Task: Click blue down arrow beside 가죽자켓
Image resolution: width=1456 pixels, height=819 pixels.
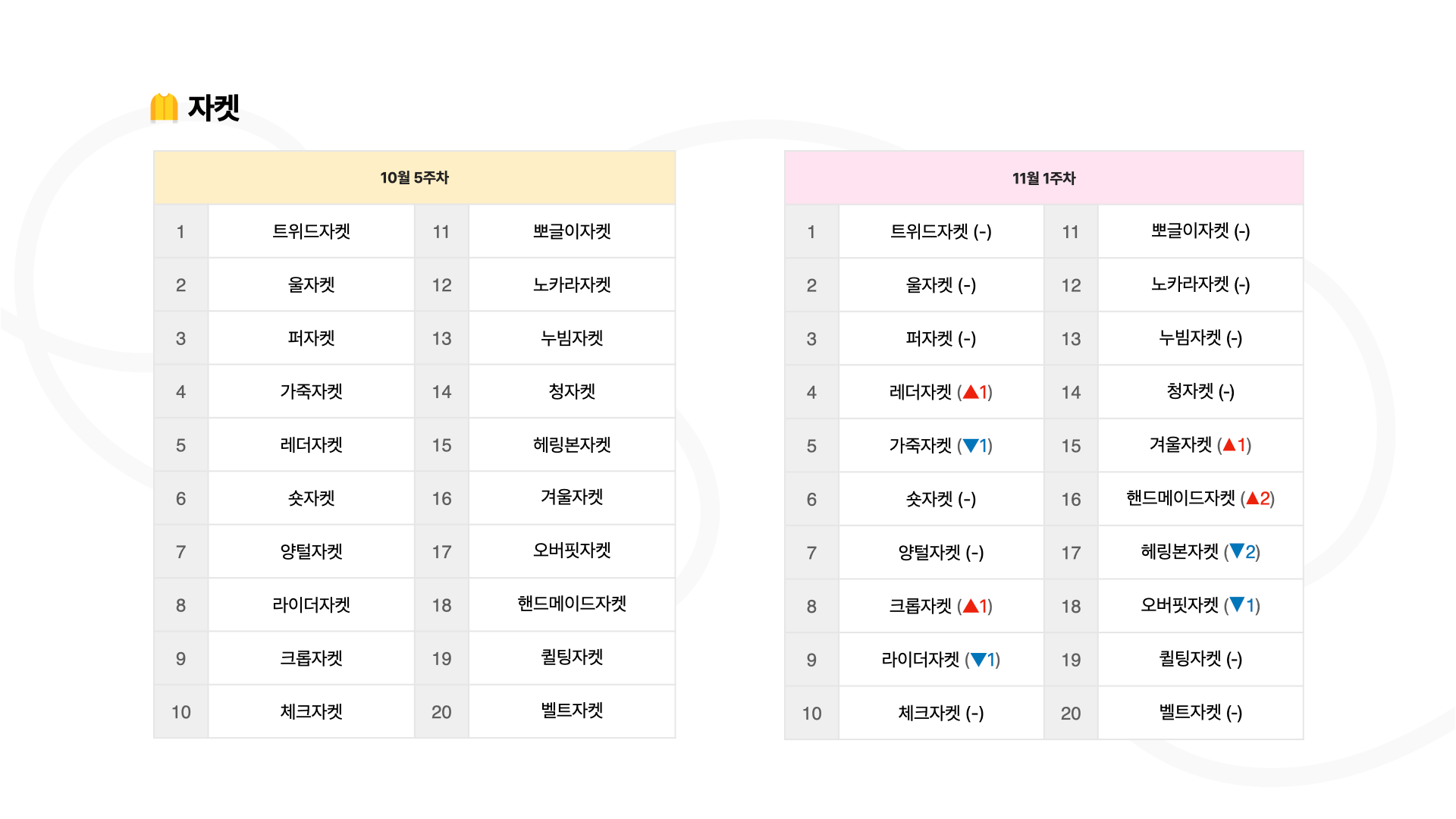Action: (x=970, y=446)
